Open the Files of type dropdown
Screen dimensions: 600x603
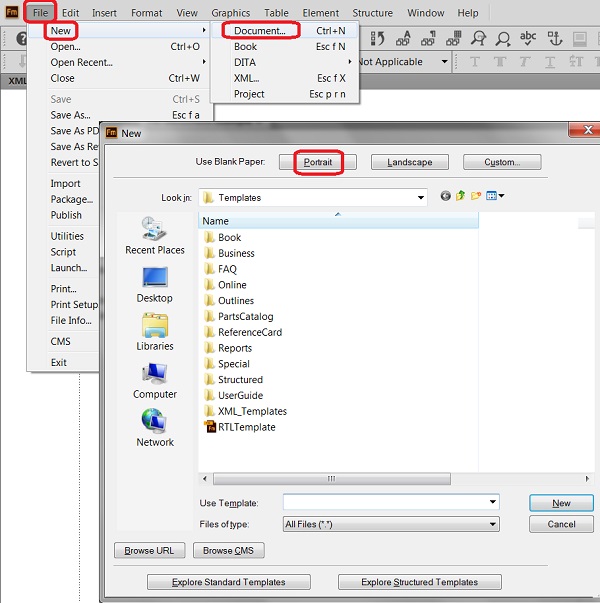(x=492, y=524)
